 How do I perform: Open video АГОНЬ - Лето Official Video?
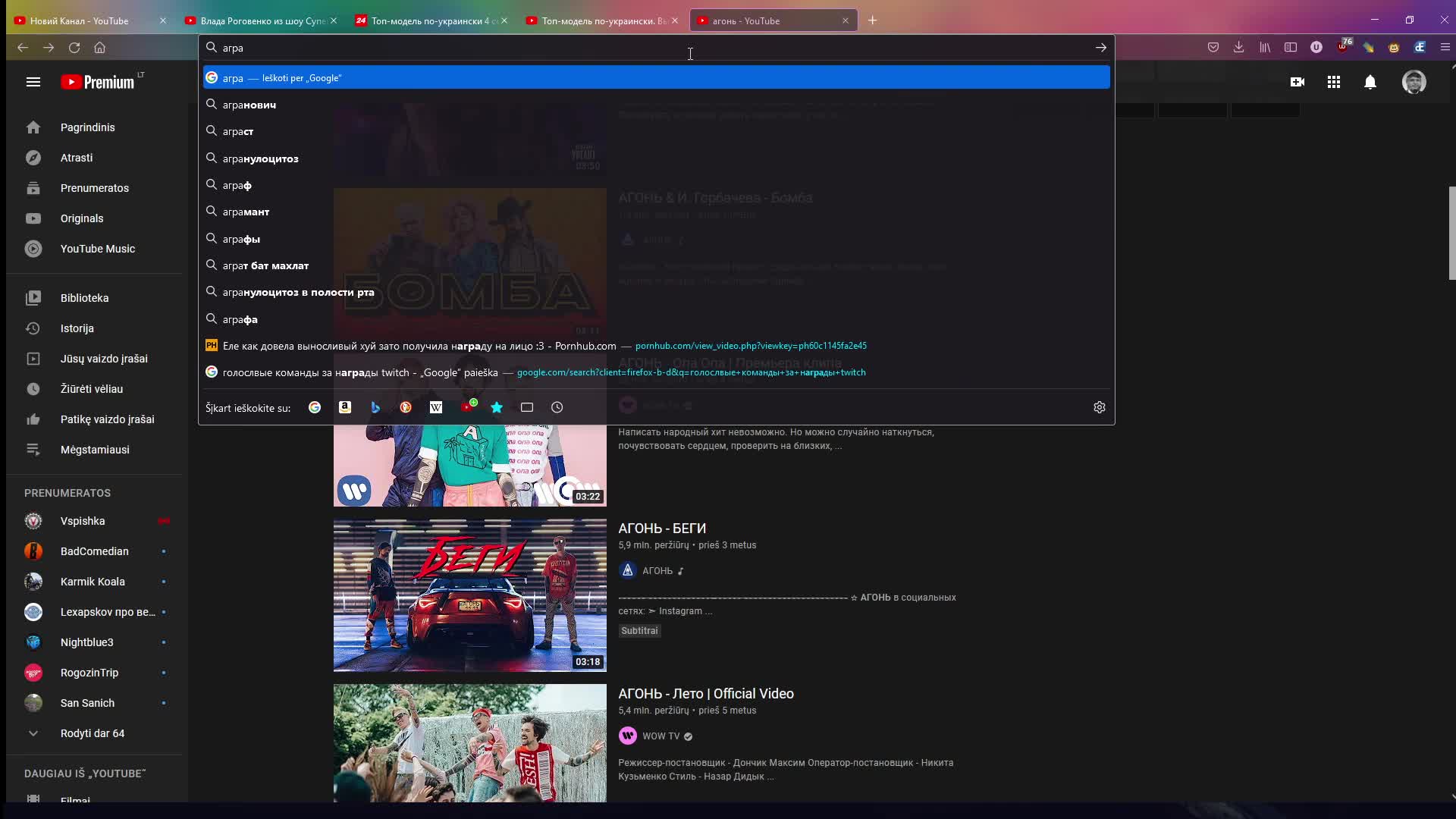[706, 694]
